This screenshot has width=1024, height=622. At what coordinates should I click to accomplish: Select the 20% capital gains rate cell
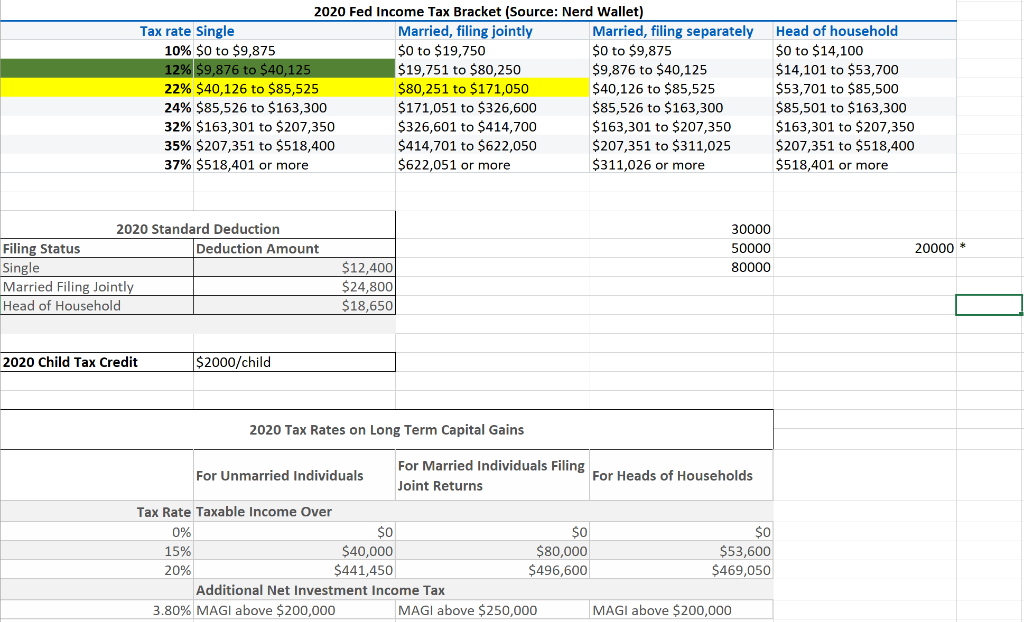pos(97,570)
